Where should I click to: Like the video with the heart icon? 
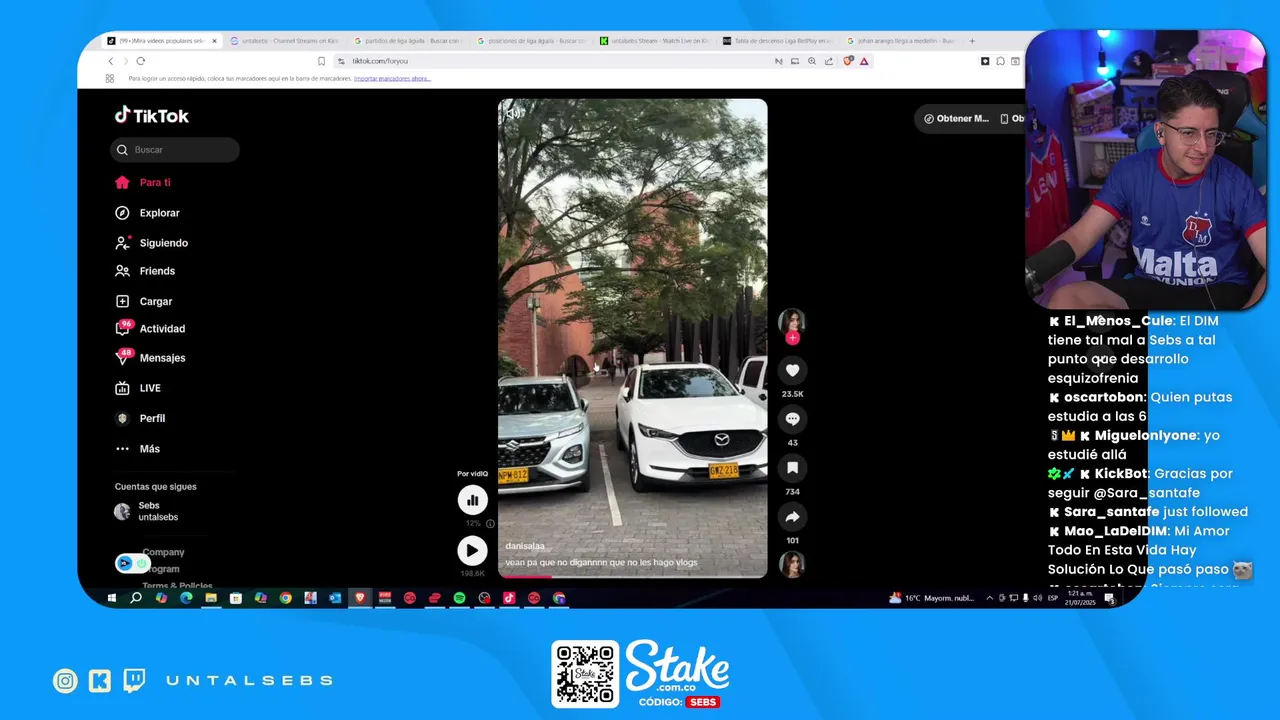[792, 370]
